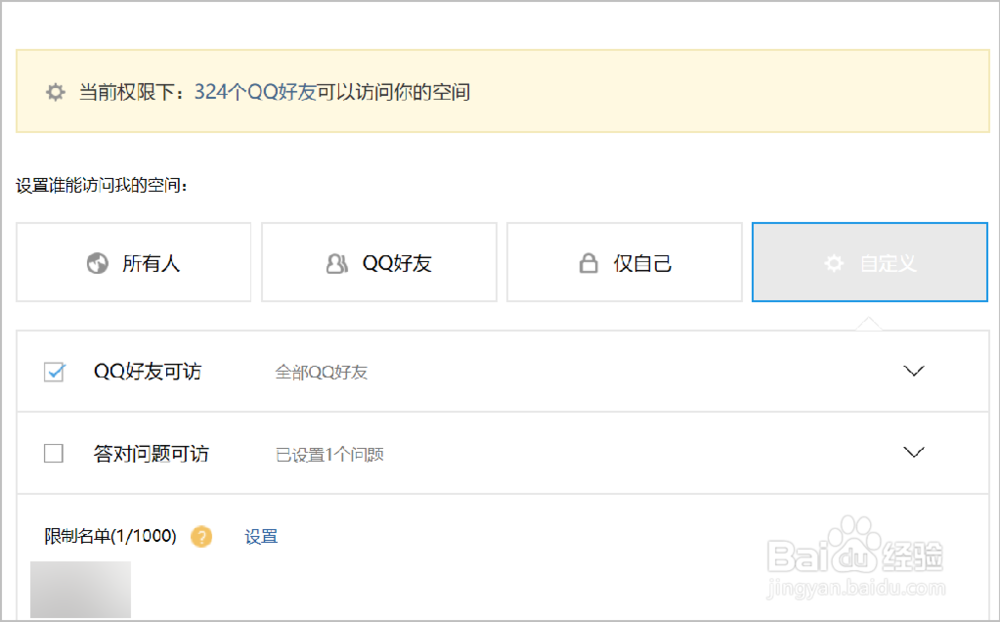Switch to the 所有人 access option
This screenshot has height=622, width=1000.
(x=133, y=262)
